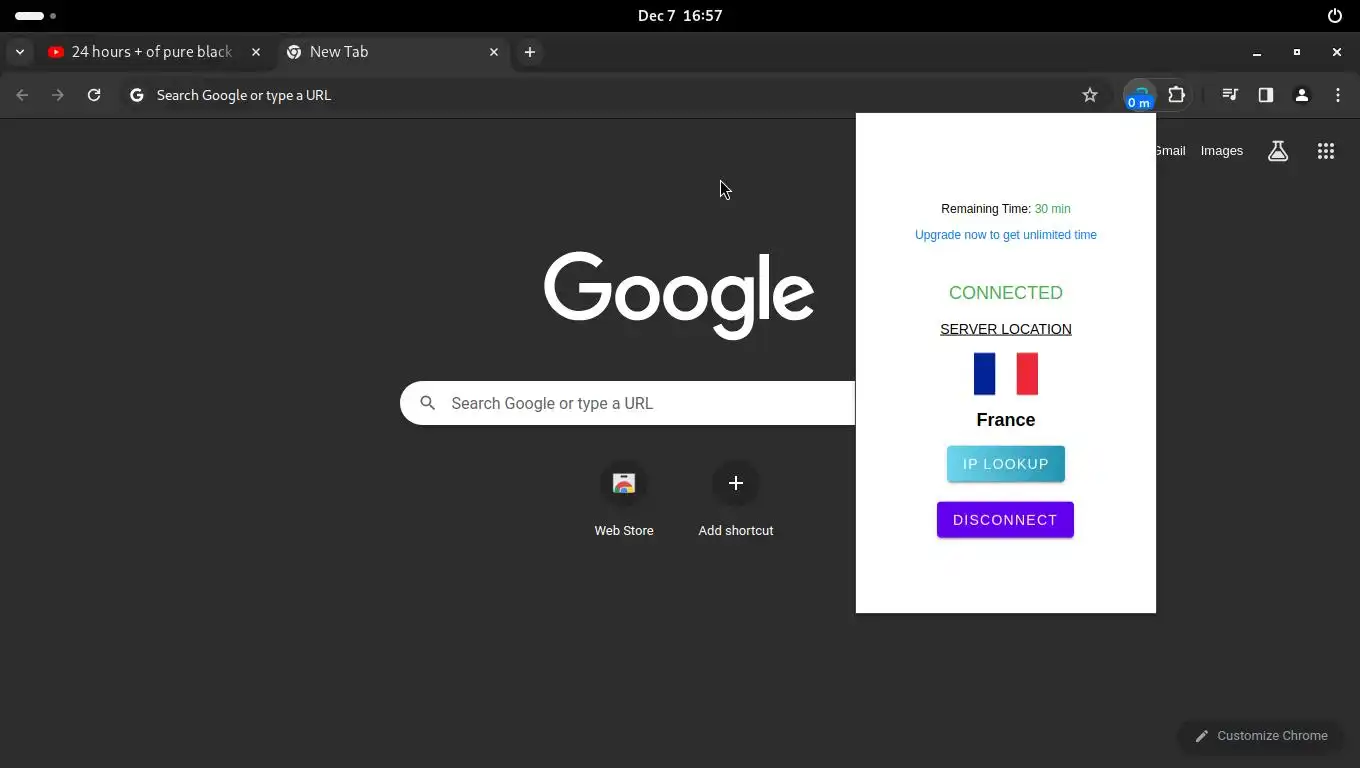The image size is (1360, 768).
Task: Open the Gmail link
Action: click(1170, 151)
